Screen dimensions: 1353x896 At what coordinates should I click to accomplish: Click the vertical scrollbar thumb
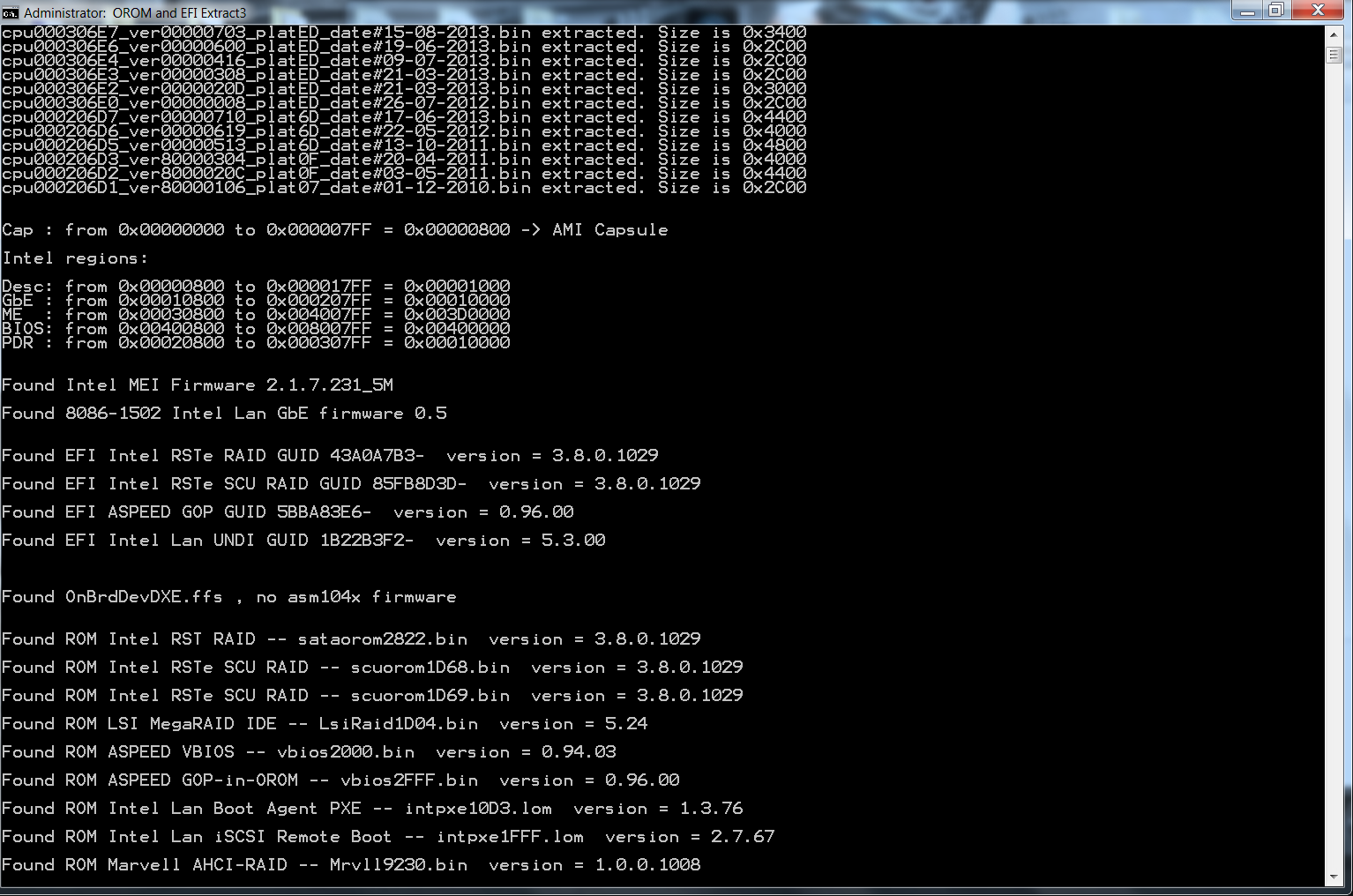click(1334, 55)
